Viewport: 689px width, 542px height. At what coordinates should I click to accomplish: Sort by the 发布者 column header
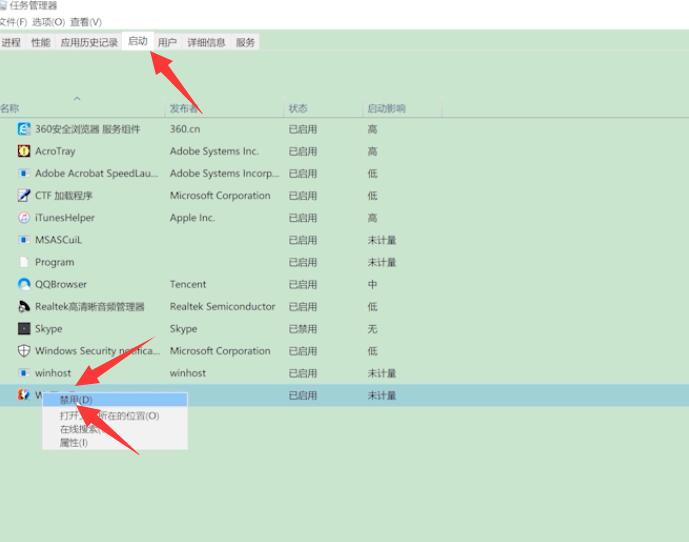point(184,108)
